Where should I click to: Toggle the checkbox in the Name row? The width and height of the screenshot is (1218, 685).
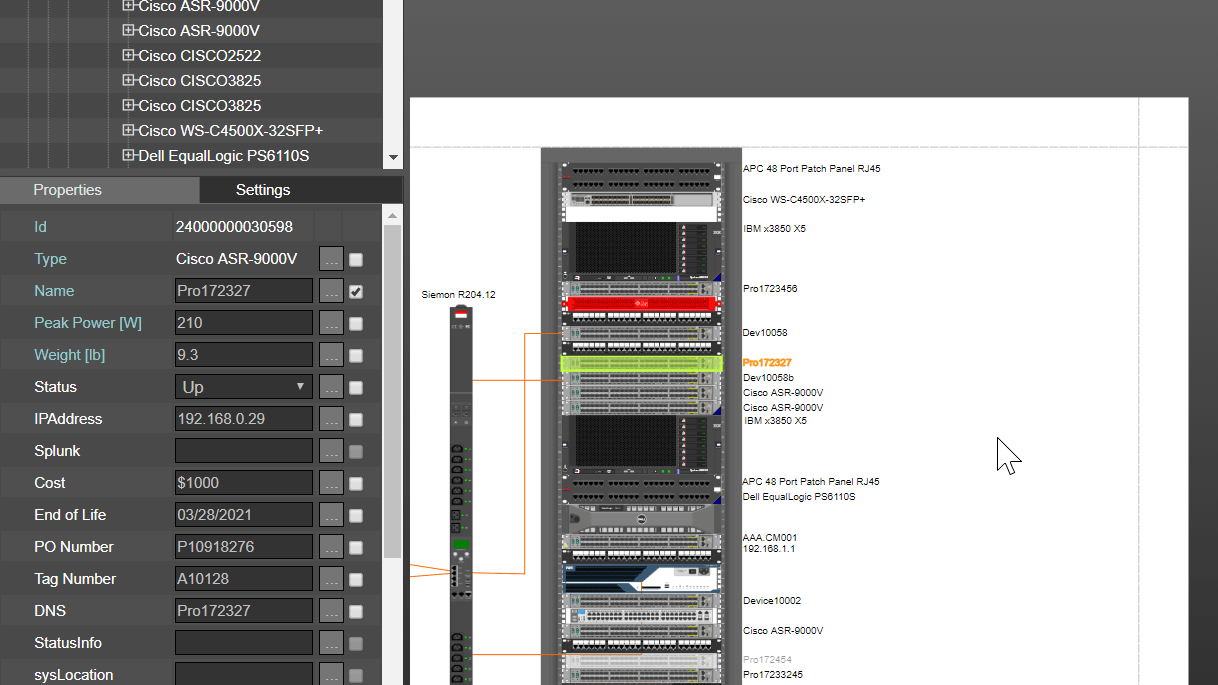[356, 291]
